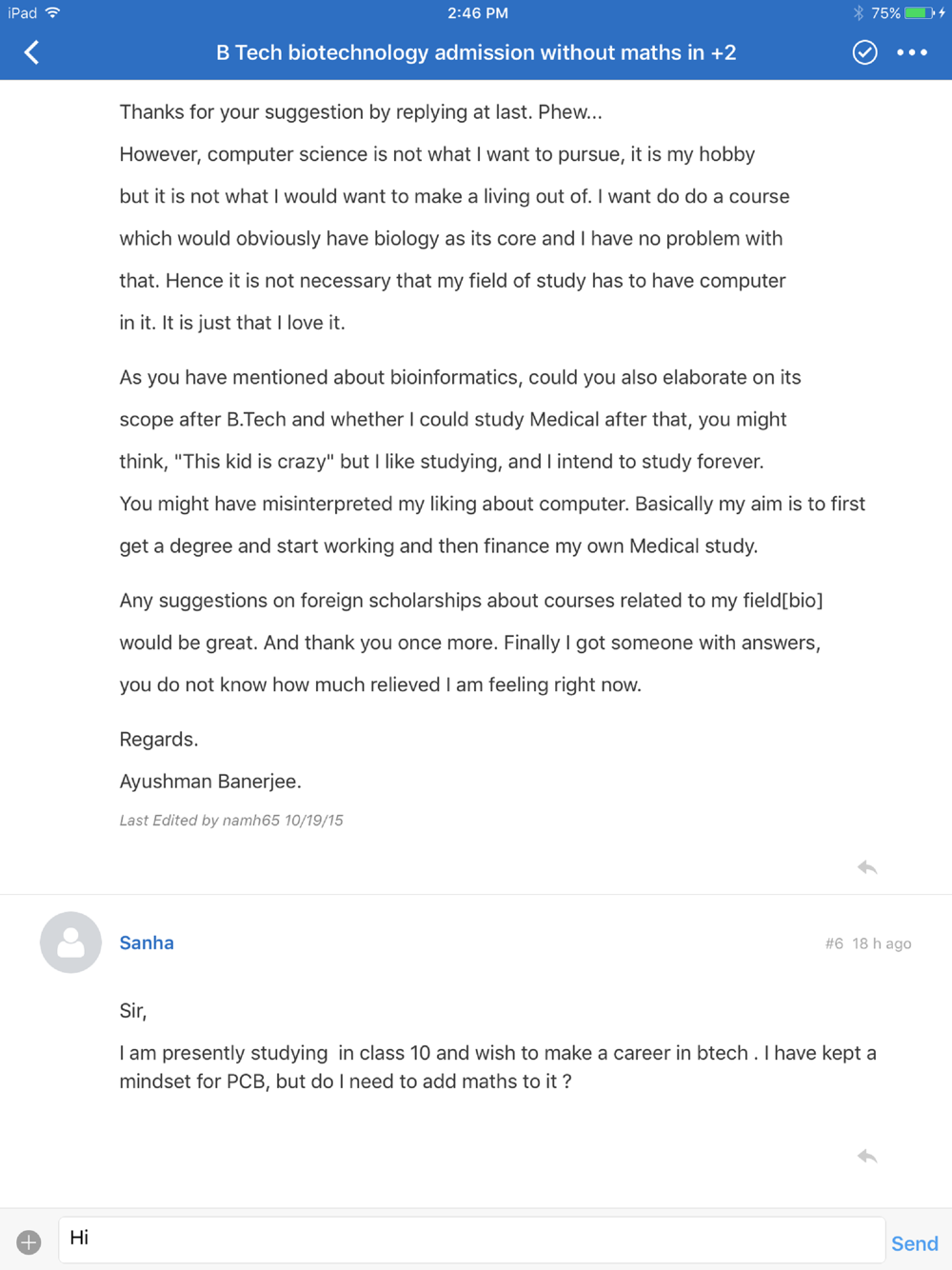Tap the battery indicator in status bar
Image resolution: width=952 pixels, height=1270 pixels.
pos(920,13)
